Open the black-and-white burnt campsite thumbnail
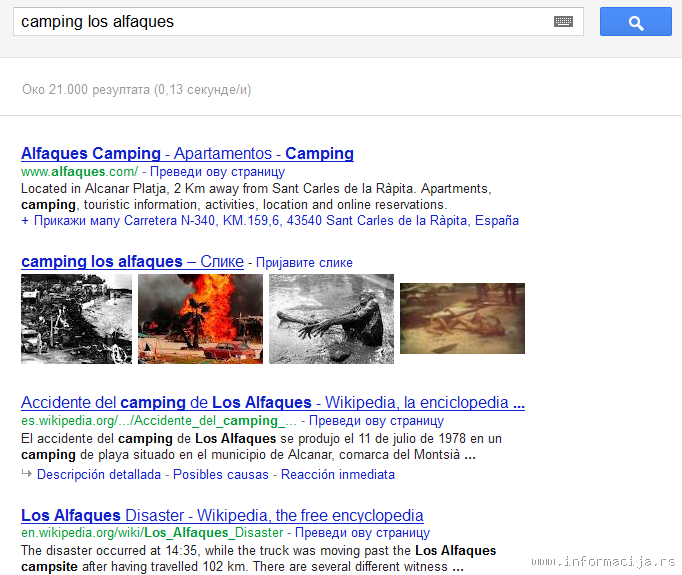Viewport: 682px width, 575px height. pos(77,319)
